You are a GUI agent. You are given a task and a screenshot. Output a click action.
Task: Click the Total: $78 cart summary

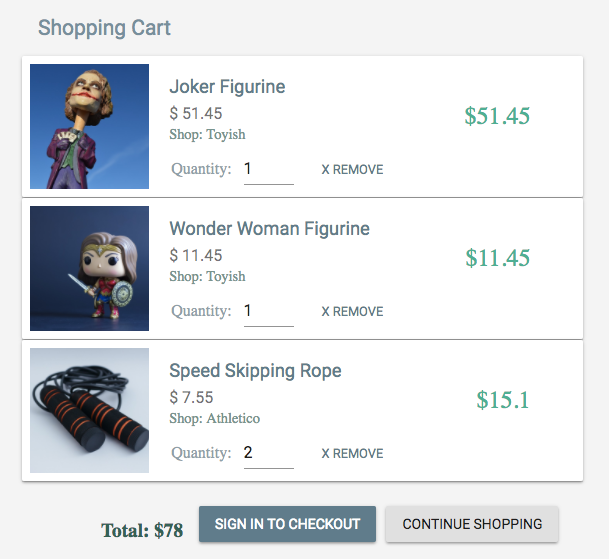tap(142, 530)
